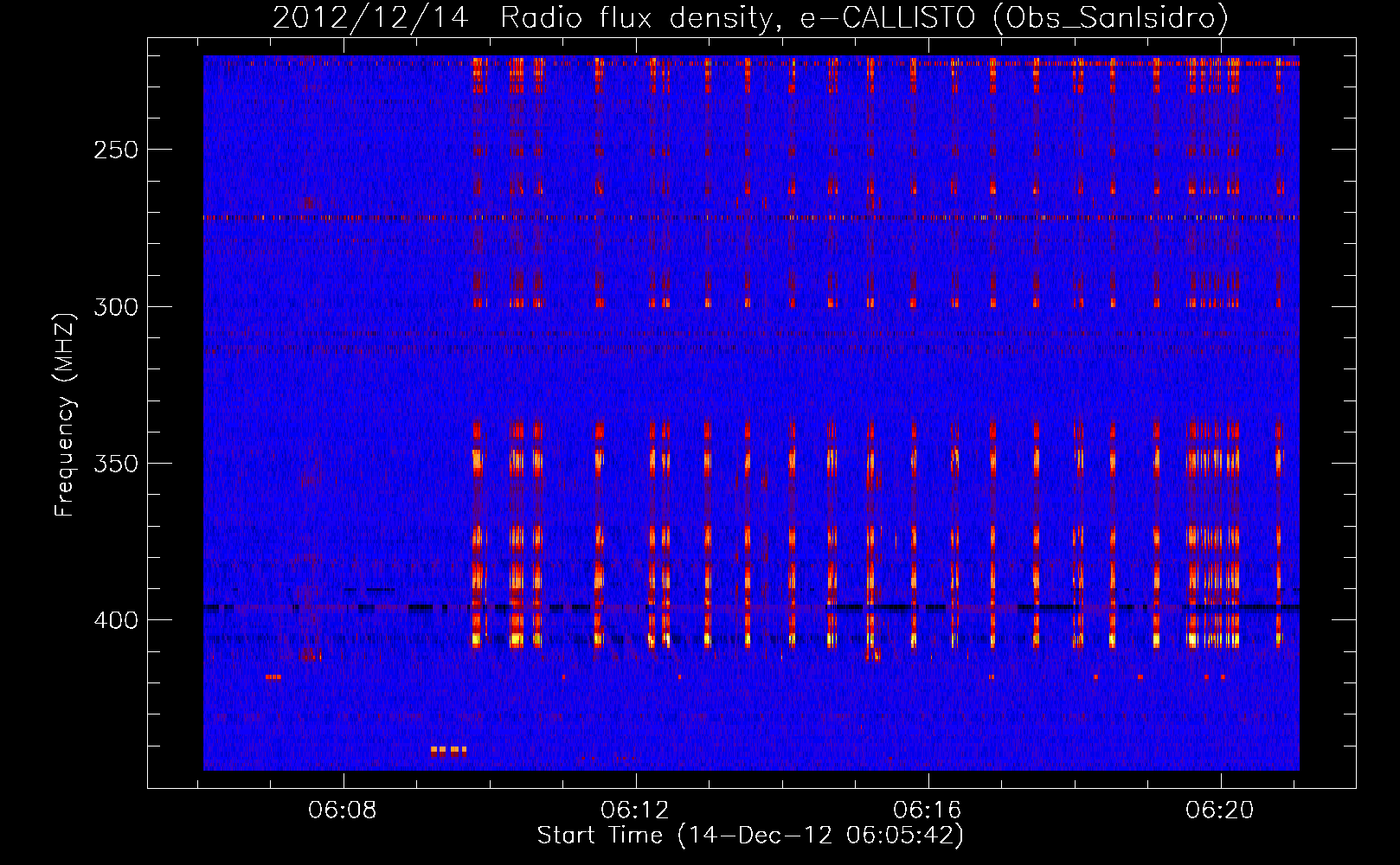Select the 'Frequency (MHZ)' y-axis label
Screen dimensions: 1400x865
[65, 414]
